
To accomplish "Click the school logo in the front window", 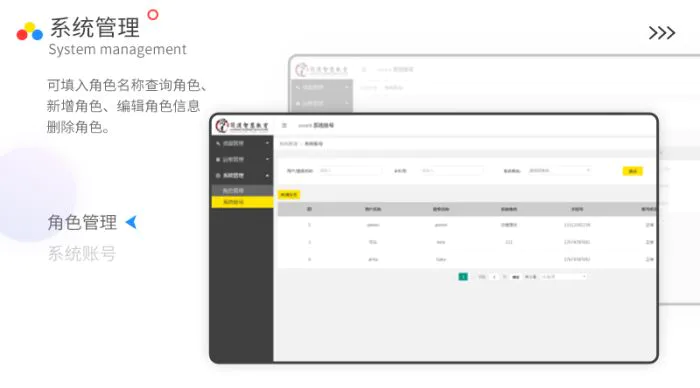I will click(242, 126).
